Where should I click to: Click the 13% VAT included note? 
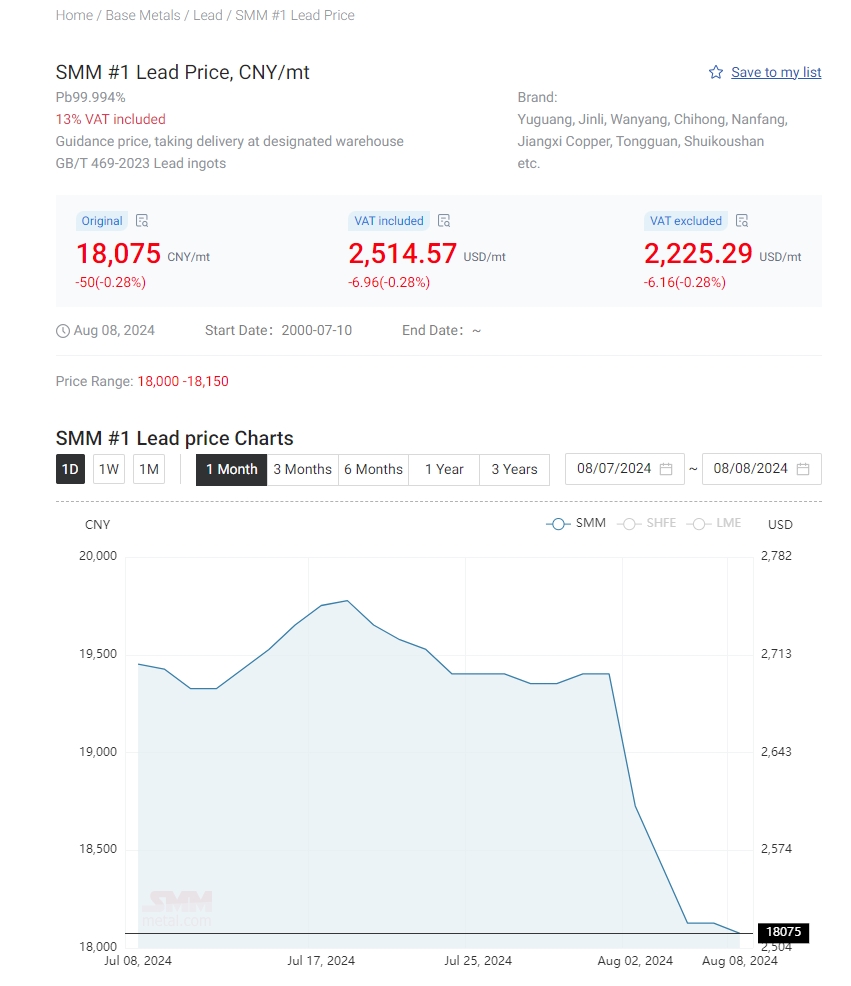pyautogui.click(x=111, y=119)
